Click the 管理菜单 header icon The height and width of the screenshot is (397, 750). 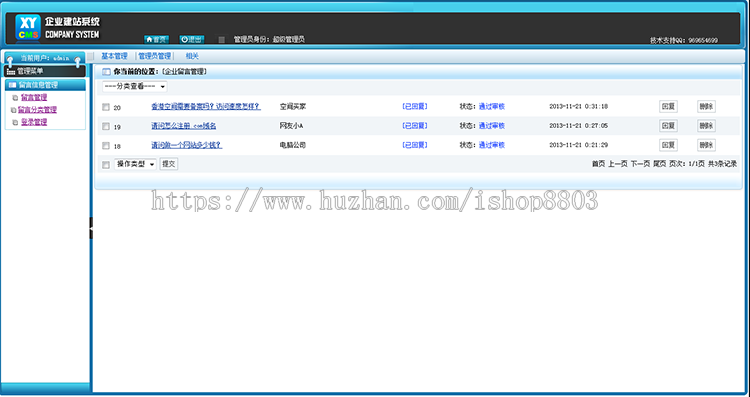[11, 71]
